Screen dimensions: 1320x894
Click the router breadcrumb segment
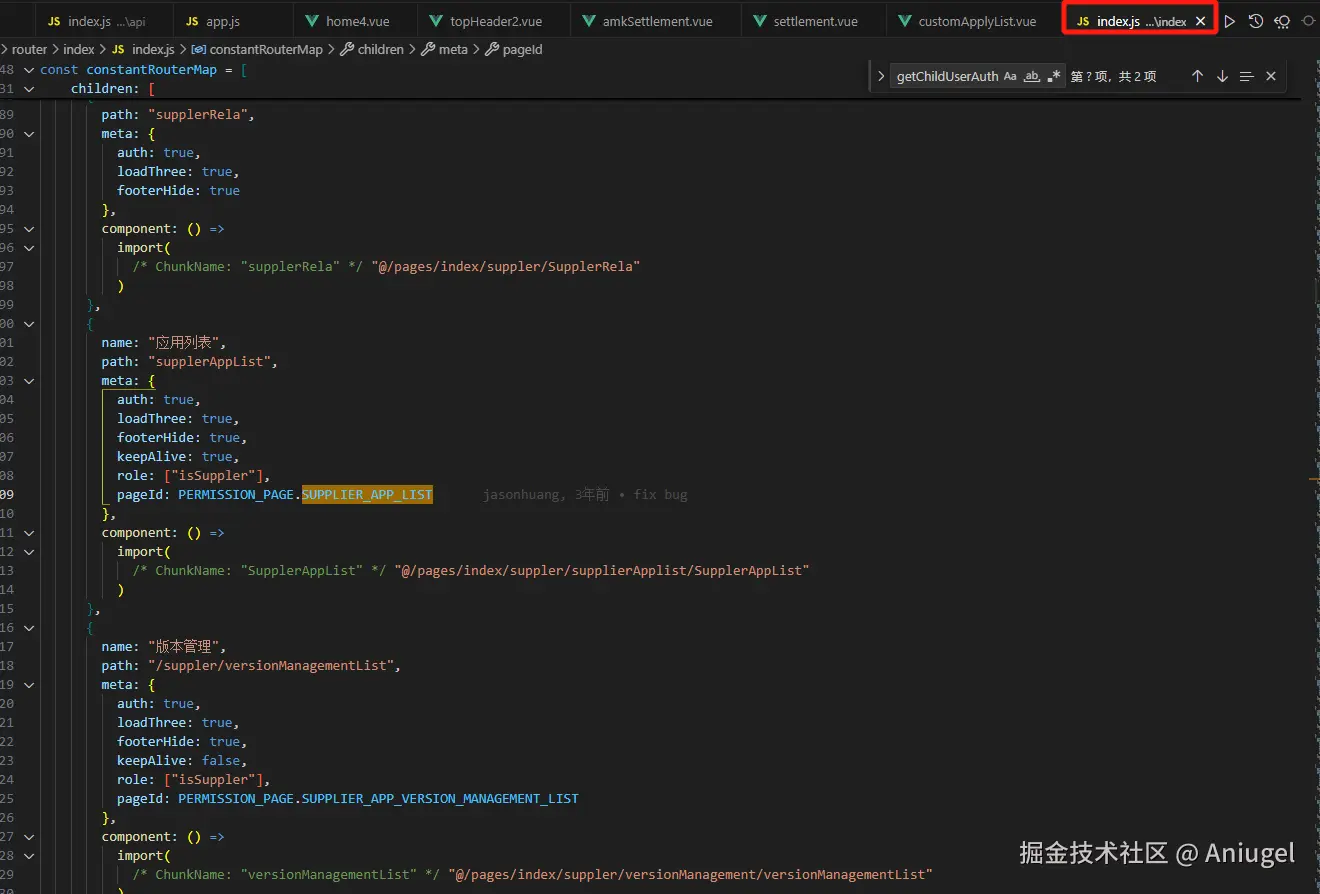coord(29,49)
